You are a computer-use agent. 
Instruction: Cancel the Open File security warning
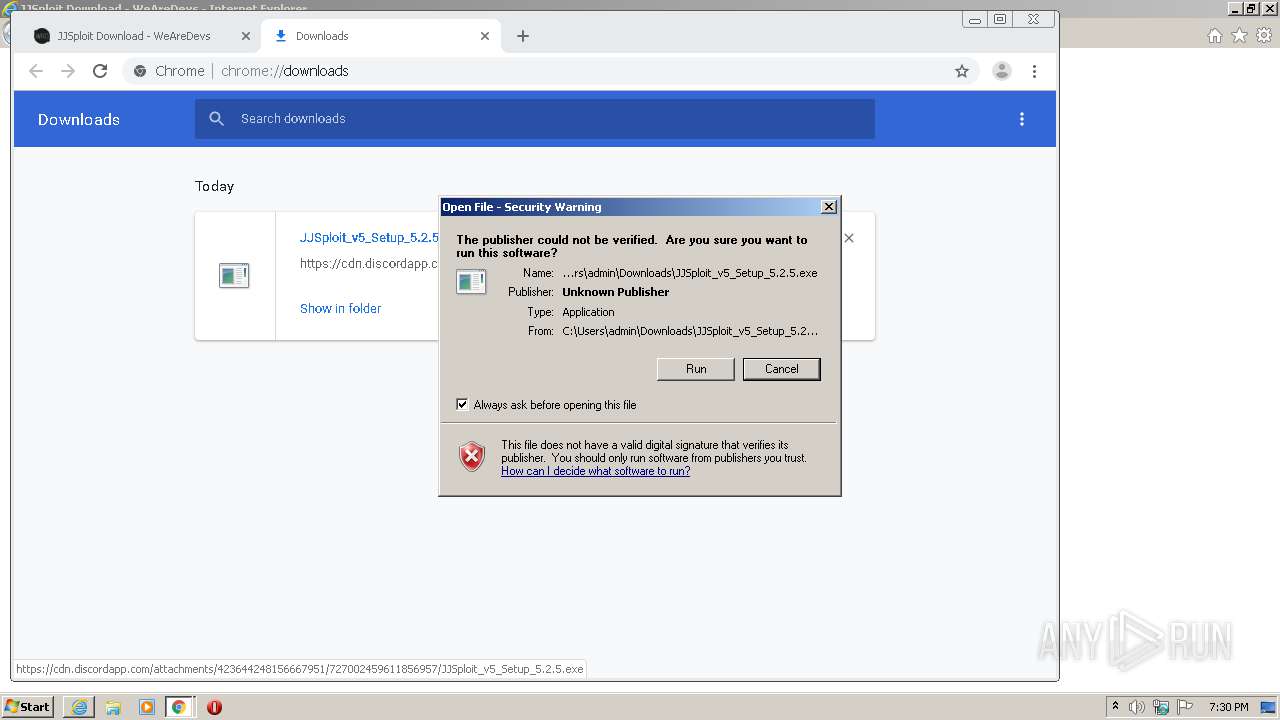point(781,369)
